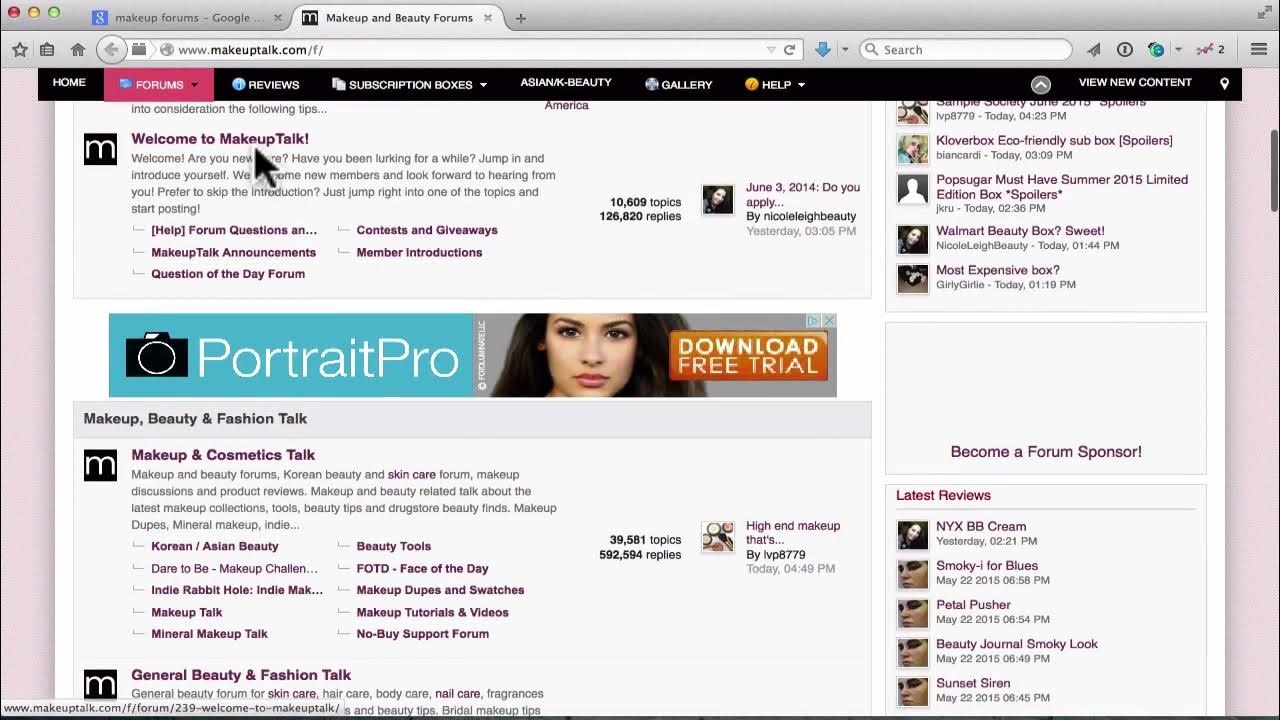Open June 3, 2014: Do you apply post
Screen dimensions: 1280x720
point(803,194)
